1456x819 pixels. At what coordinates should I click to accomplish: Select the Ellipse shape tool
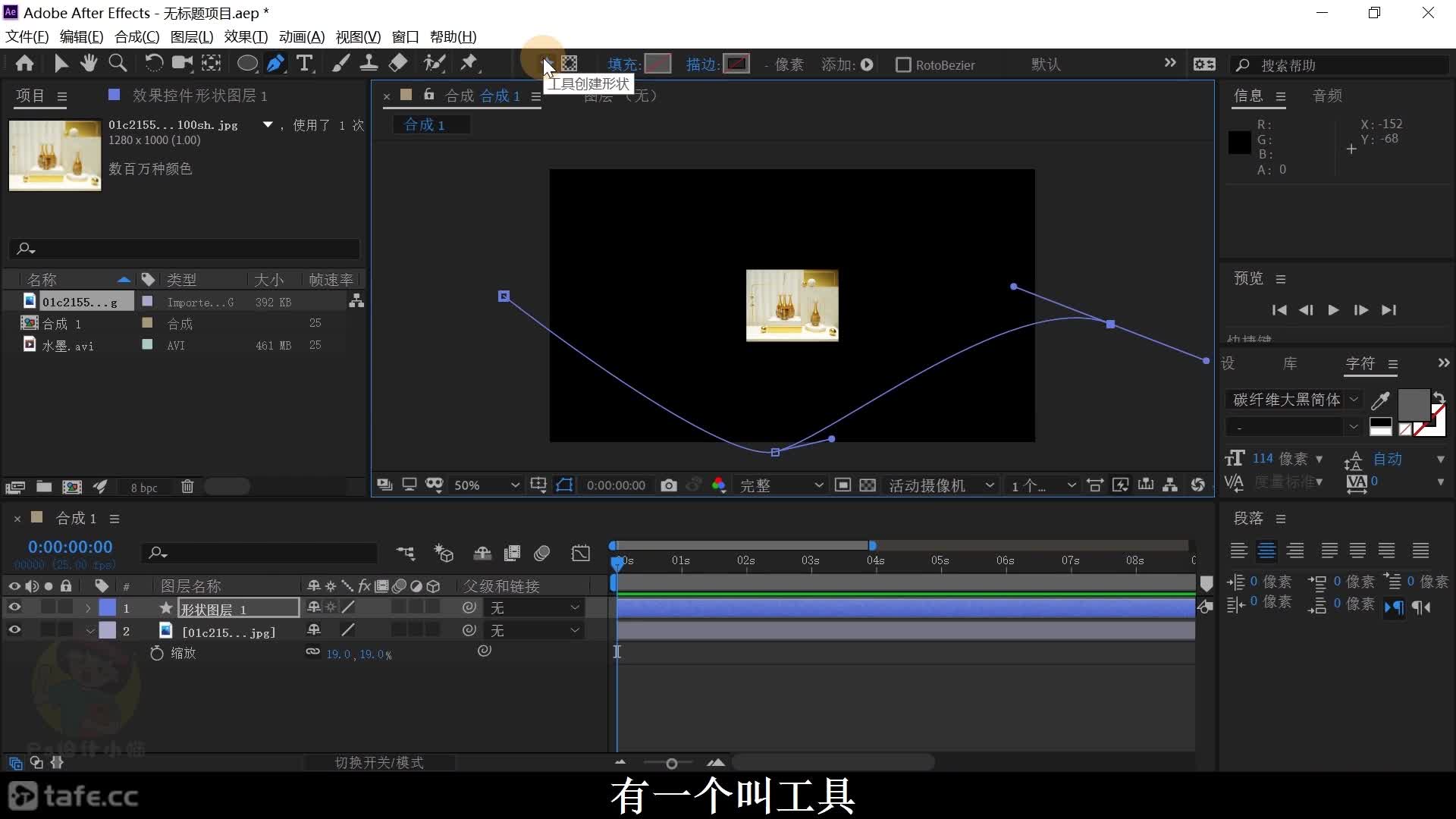(247, 64)
